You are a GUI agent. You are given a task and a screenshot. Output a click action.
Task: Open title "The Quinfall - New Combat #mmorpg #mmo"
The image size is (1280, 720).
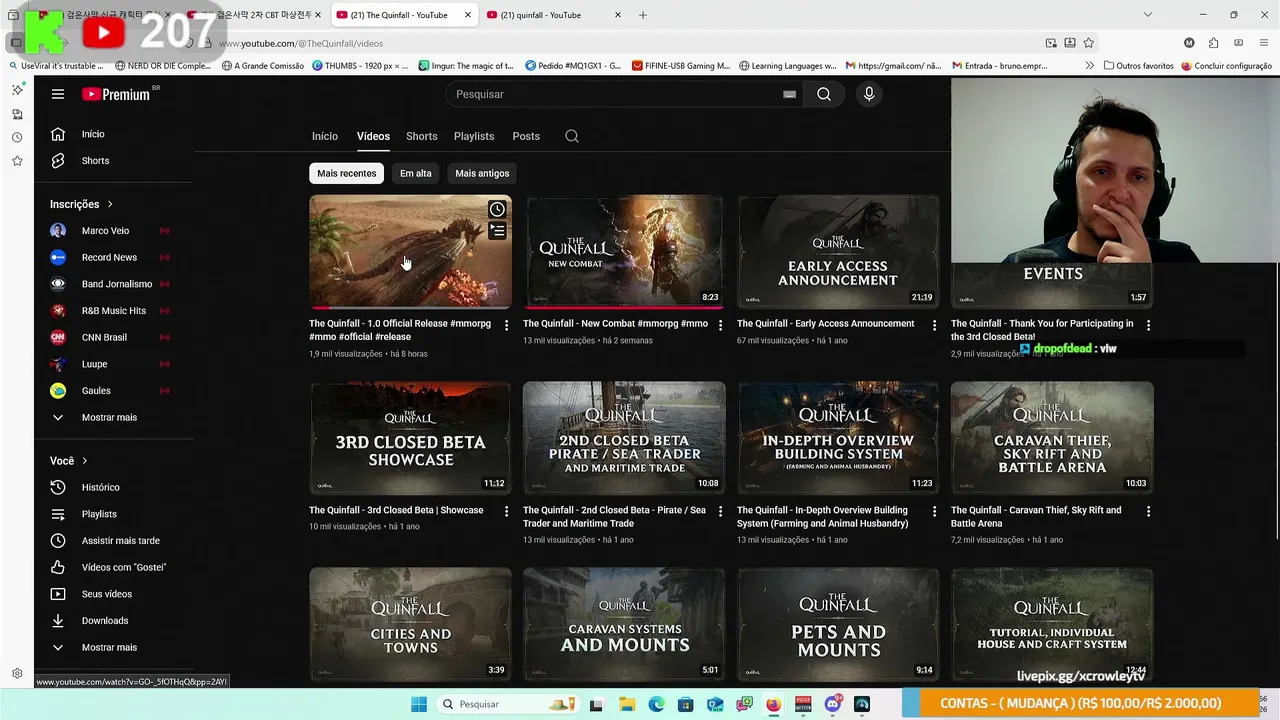[615, 324]
